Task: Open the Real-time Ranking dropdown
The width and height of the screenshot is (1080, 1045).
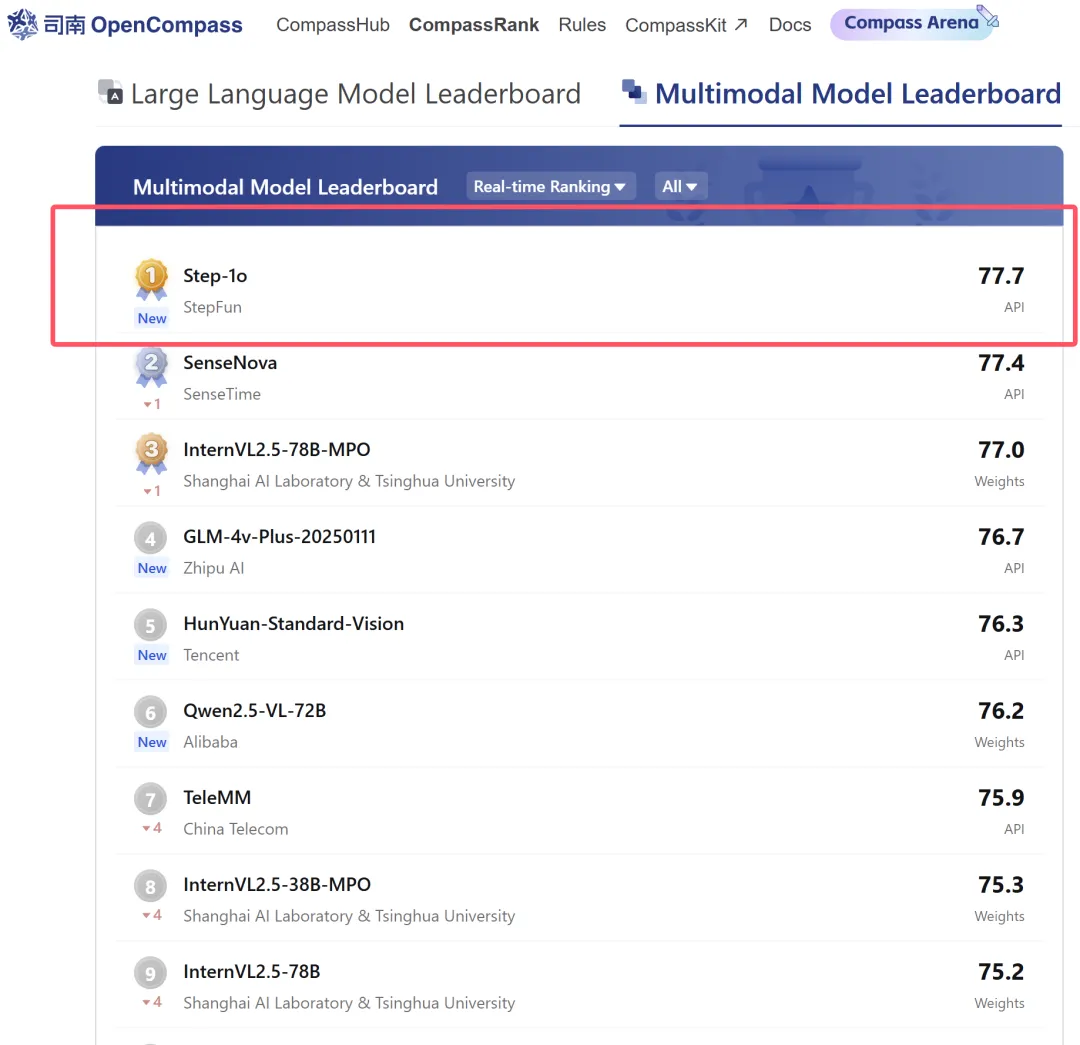Action: (x=550, y=186)
